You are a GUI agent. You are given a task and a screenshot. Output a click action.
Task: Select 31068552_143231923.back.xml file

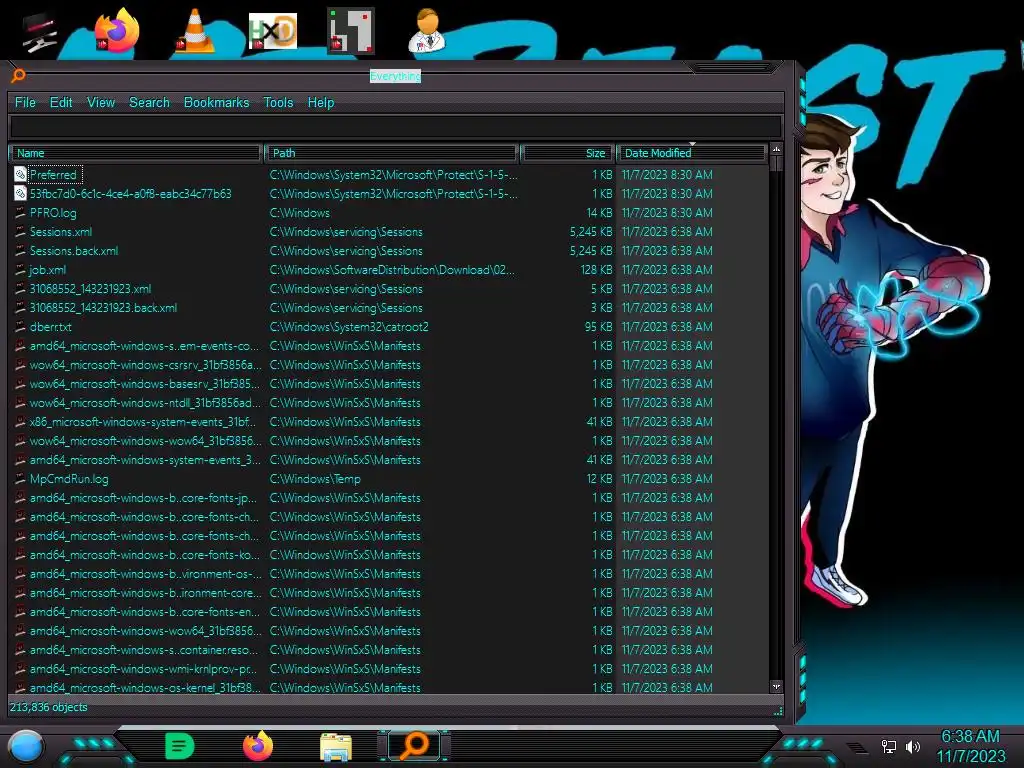point(103,308)
